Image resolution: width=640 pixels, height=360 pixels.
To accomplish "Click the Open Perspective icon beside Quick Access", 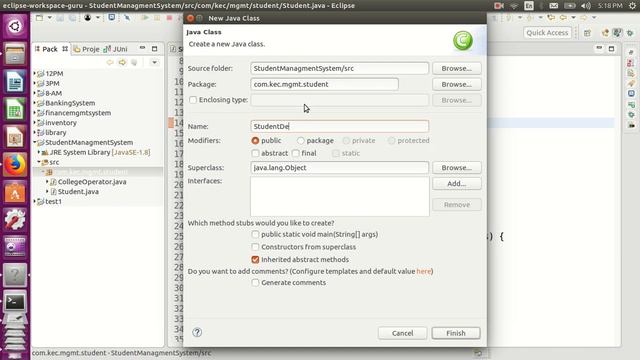I will coord(587,33).
